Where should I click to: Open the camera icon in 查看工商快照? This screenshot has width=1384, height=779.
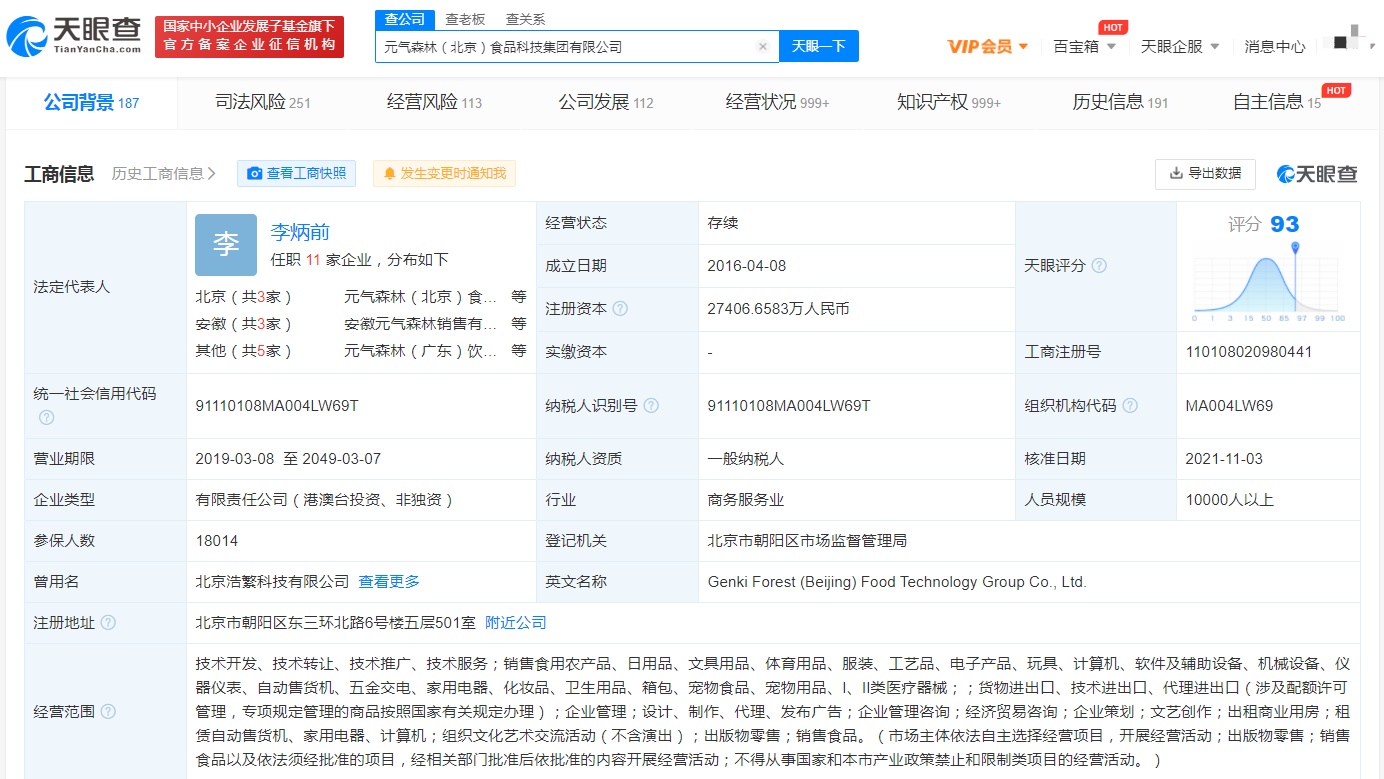tap(255, 173)
